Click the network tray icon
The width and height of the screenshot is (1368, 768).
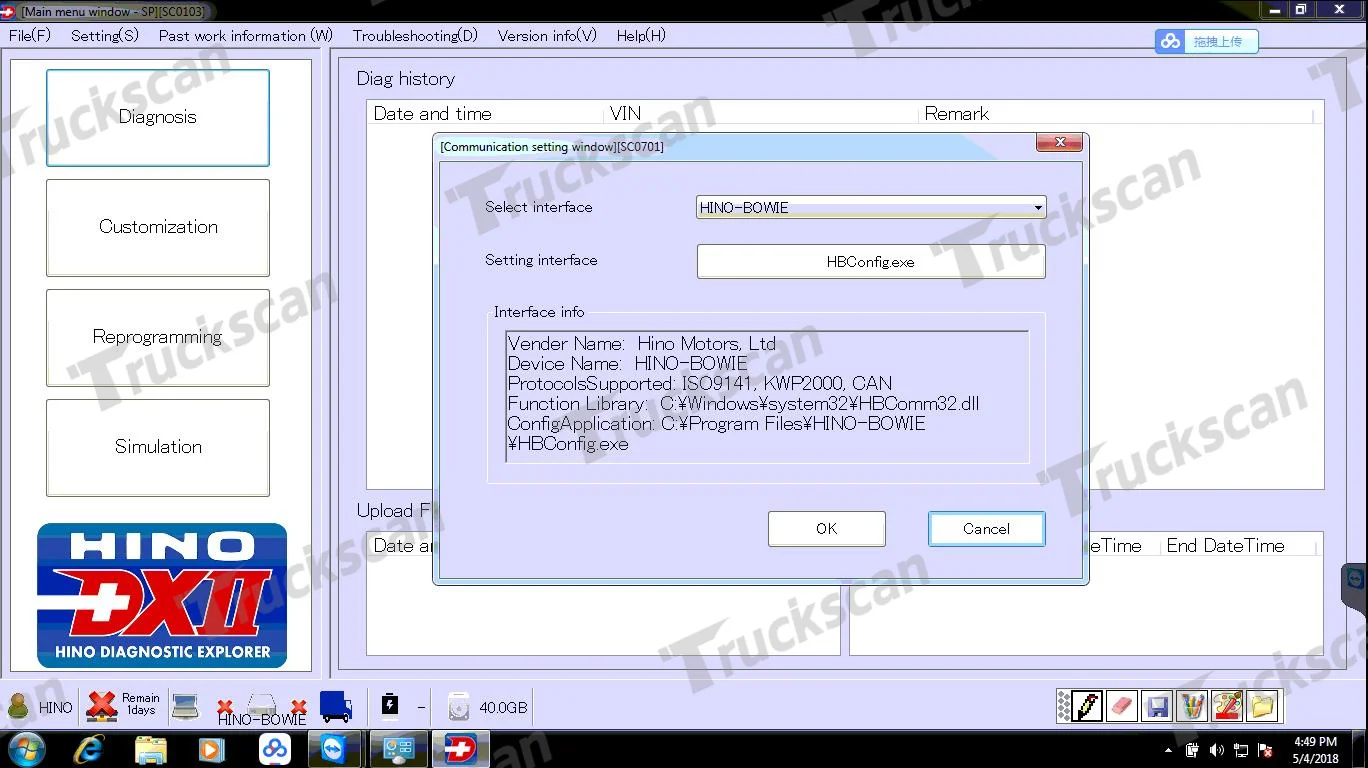pyautogui.click(x=1241, y=750)
